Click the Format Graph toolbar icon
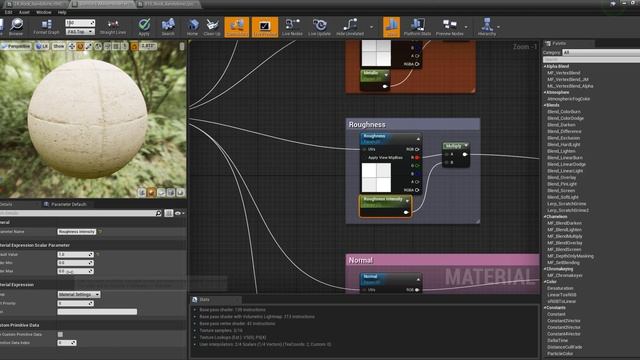The height and width of the screenshot is (360, 640). [46, 27]
